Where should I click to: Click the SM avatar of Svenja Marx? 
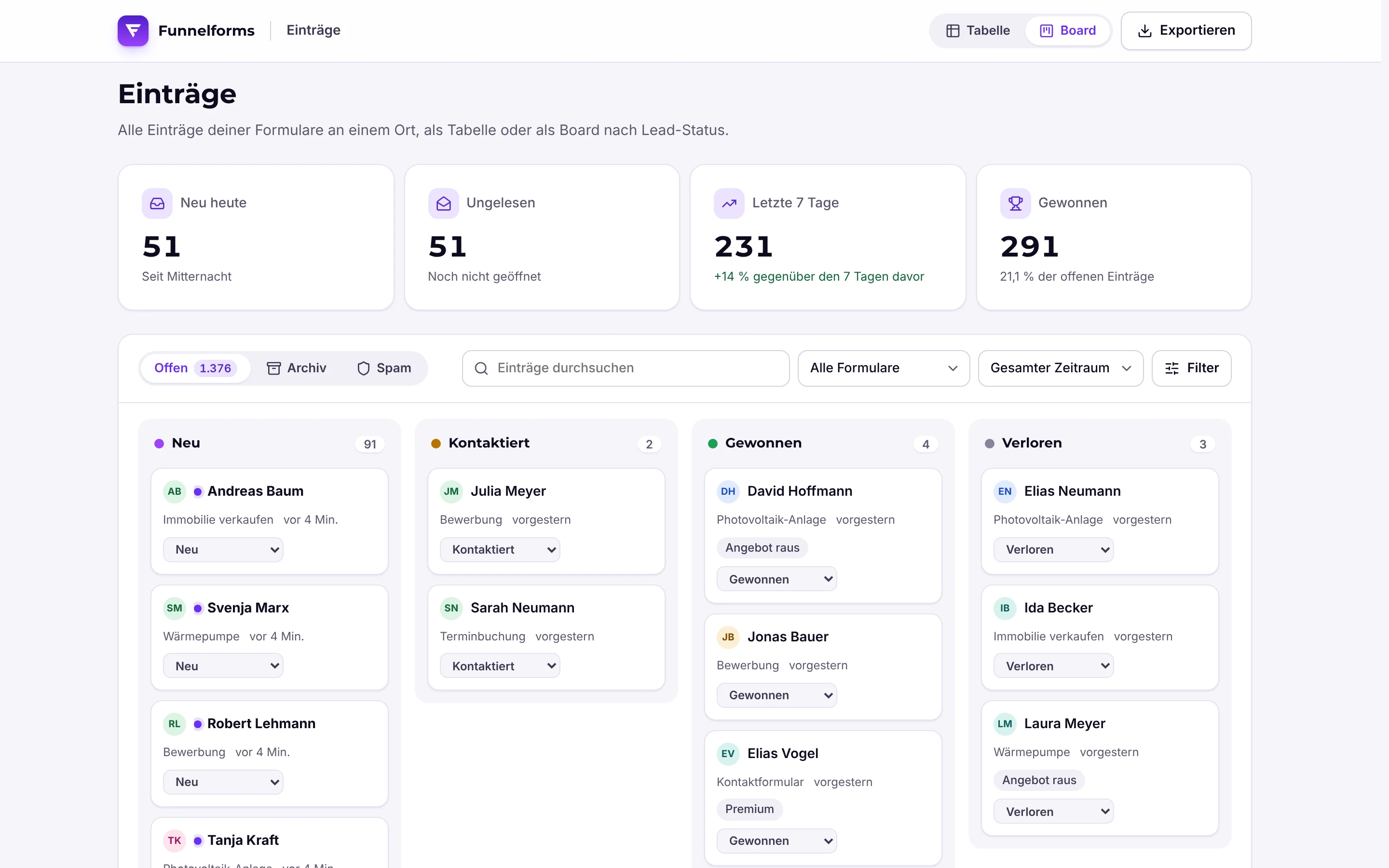[175, 608]
